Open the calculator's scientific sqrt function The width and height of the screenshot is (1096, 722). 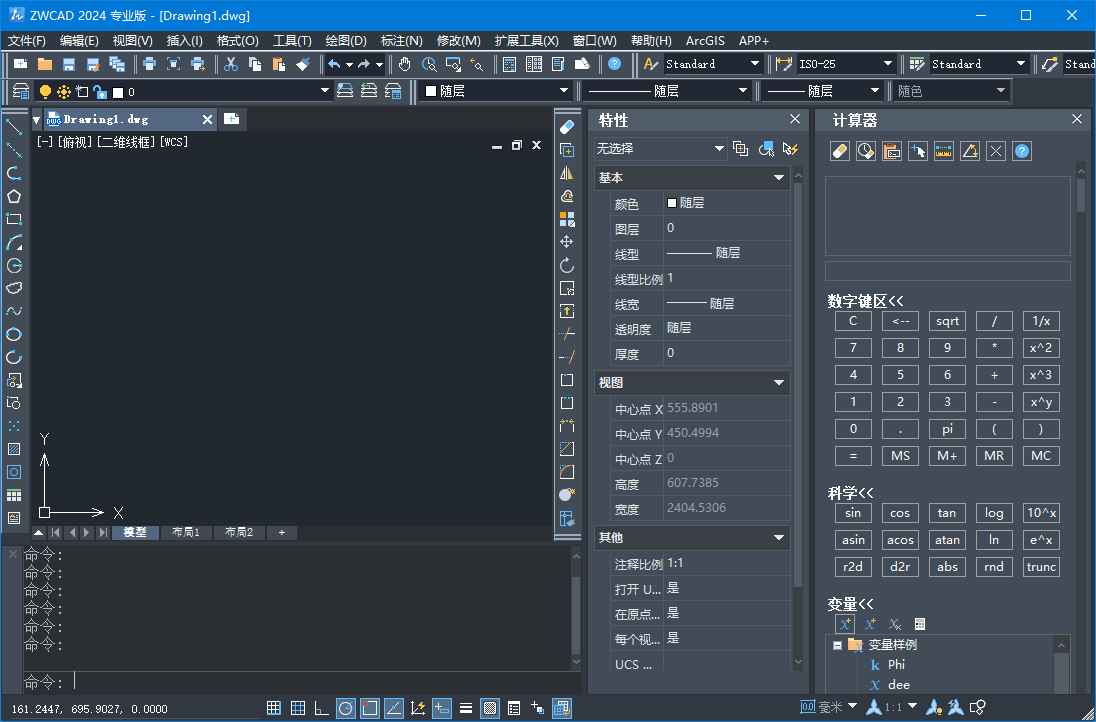(x=946, y=320)
